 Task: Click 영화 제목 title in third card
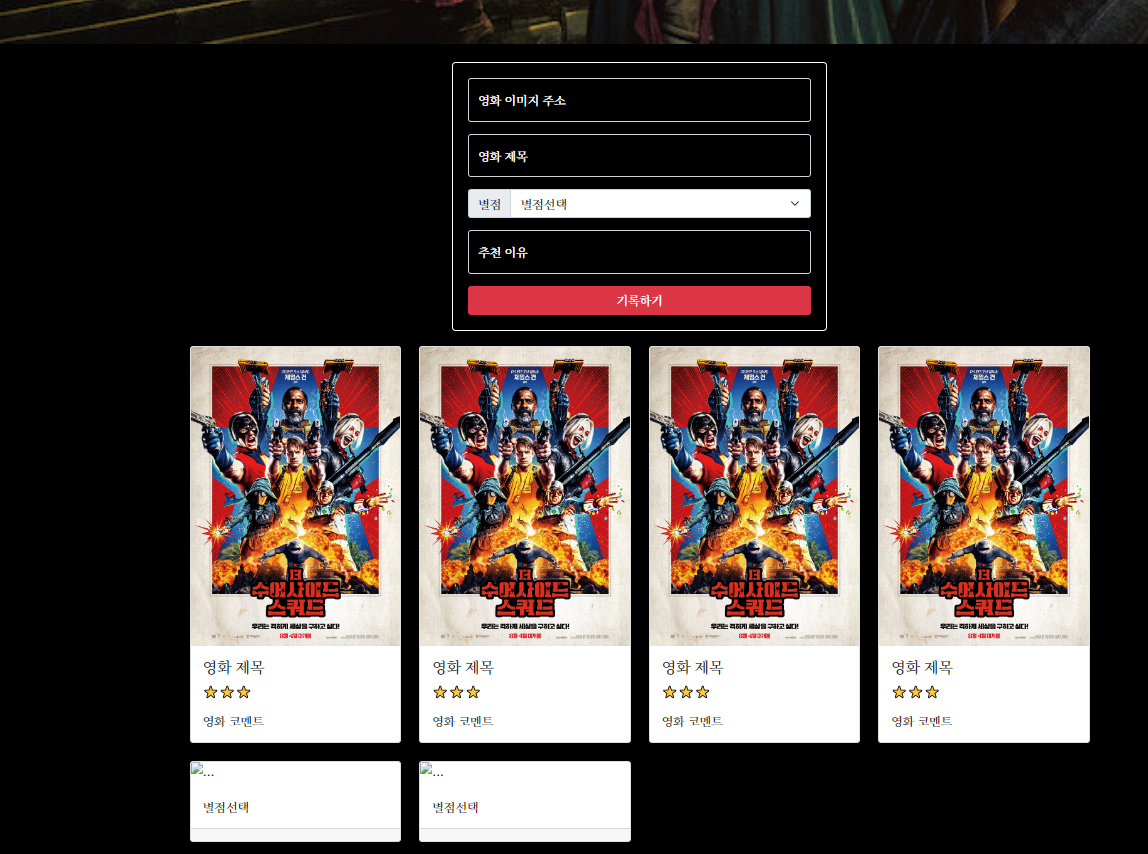(693, 667)
